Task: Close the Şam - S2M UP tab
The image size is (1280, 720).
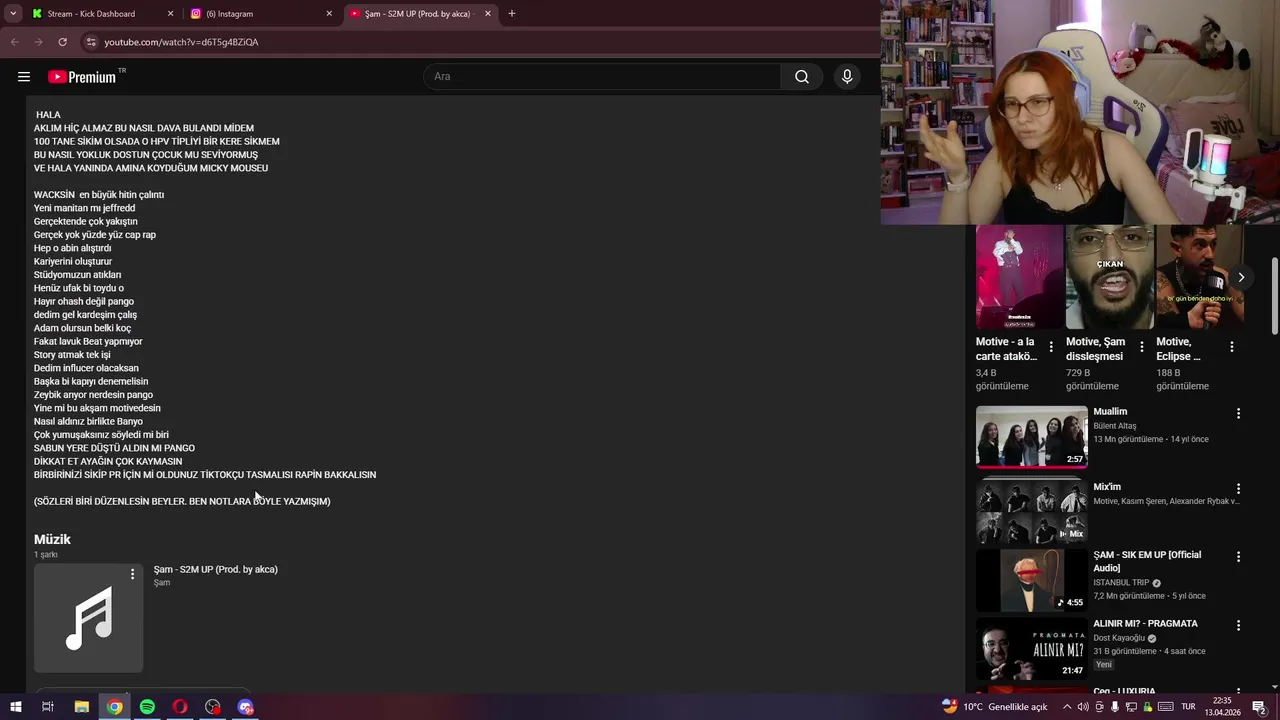Action: point(488,14)
